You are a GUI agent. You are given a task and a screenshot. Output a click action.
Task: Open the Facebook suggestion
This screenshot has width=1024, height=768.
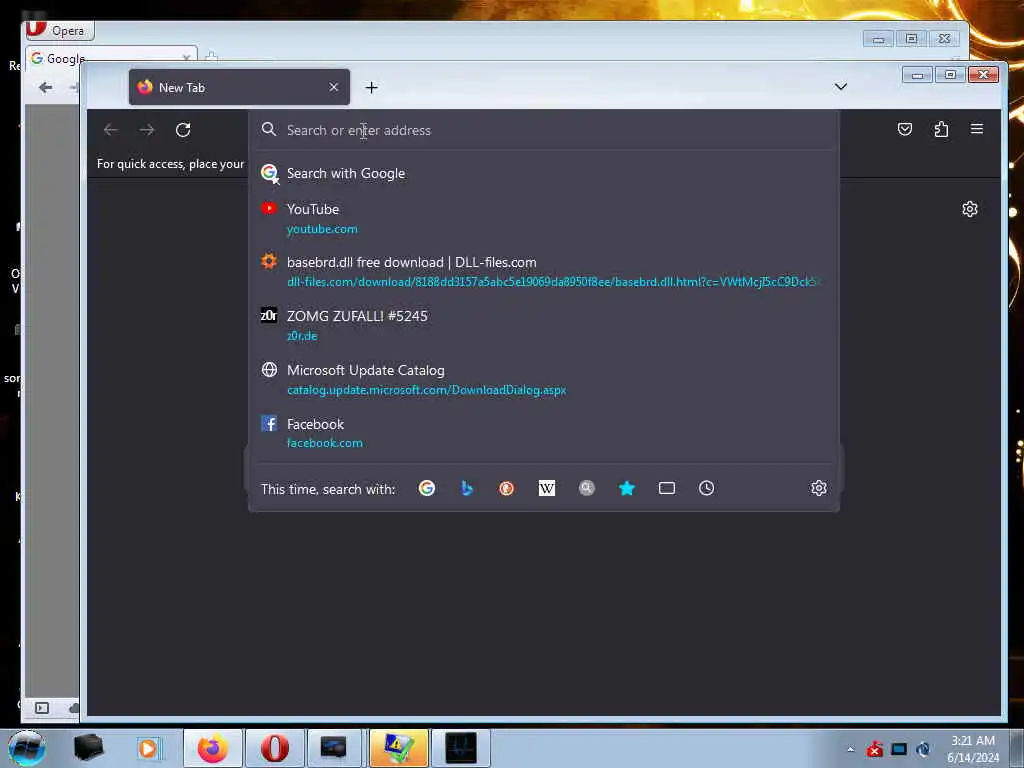[x=543, y=433]
